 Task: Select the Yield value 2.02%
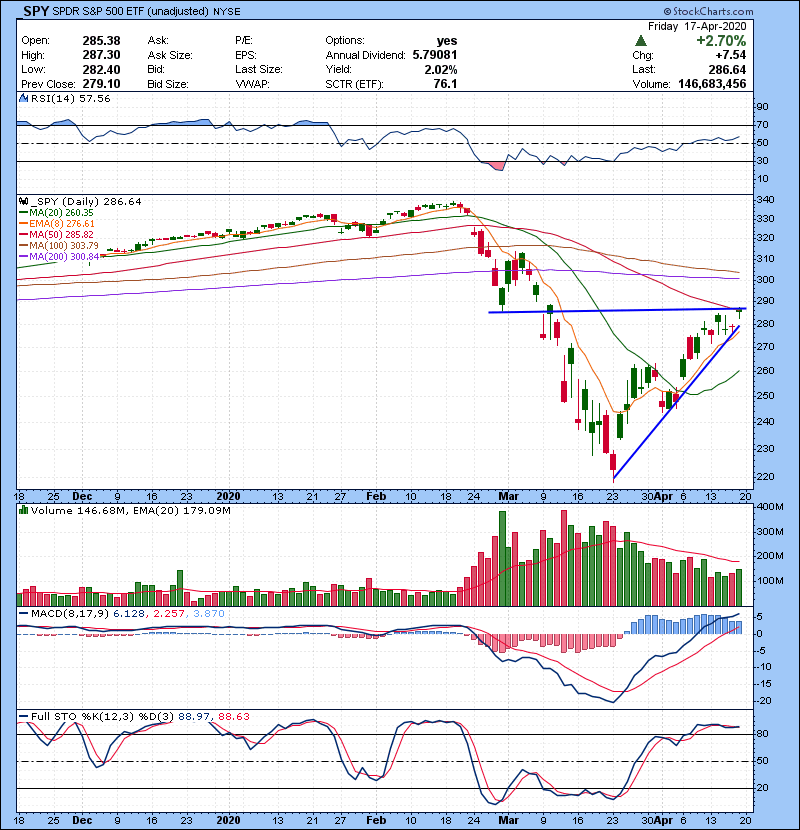click(441, 69)
